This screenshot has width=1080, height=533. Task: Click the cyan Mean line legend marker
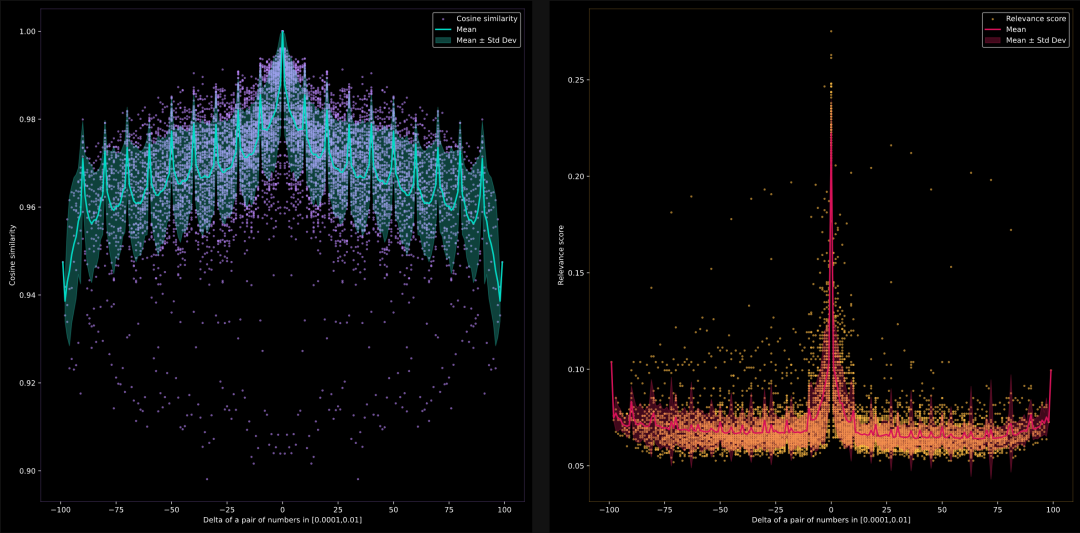coord(443,29)
